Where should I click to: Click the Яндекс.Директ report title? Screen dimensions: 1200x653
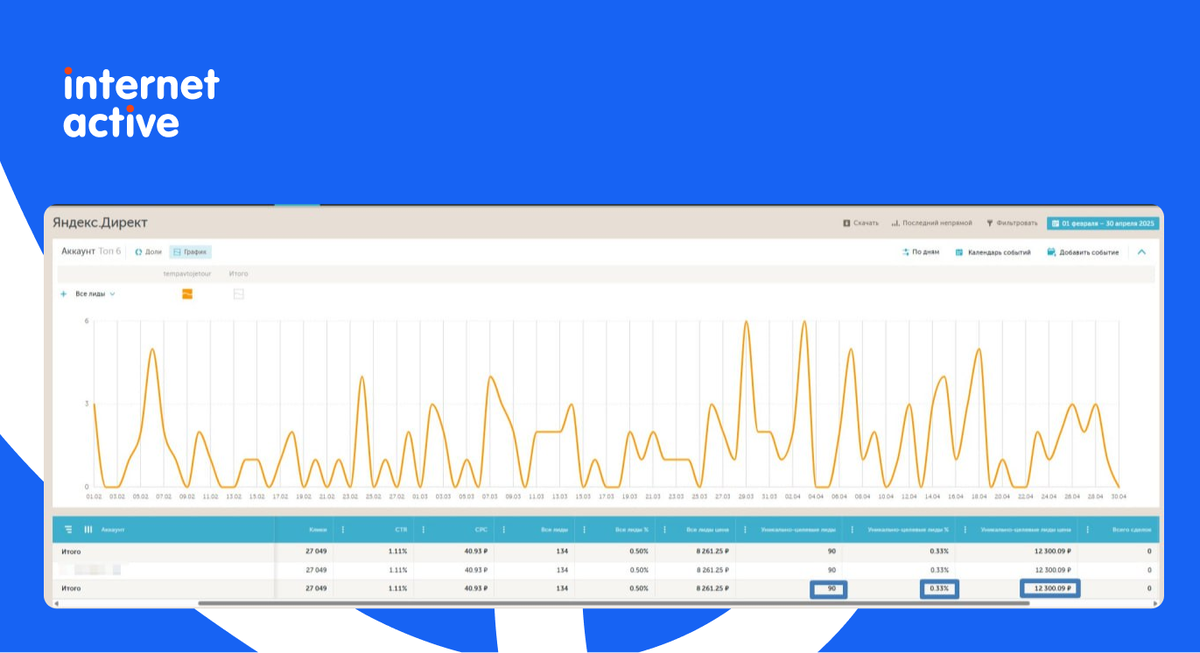[x=100, y=222]
